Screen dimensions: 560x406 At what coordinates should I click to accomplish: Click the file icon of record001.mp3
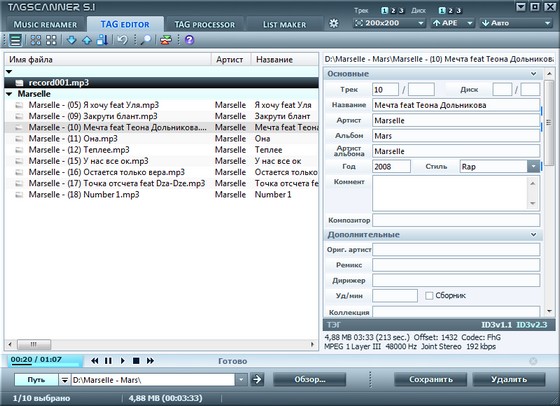(19, 82)
